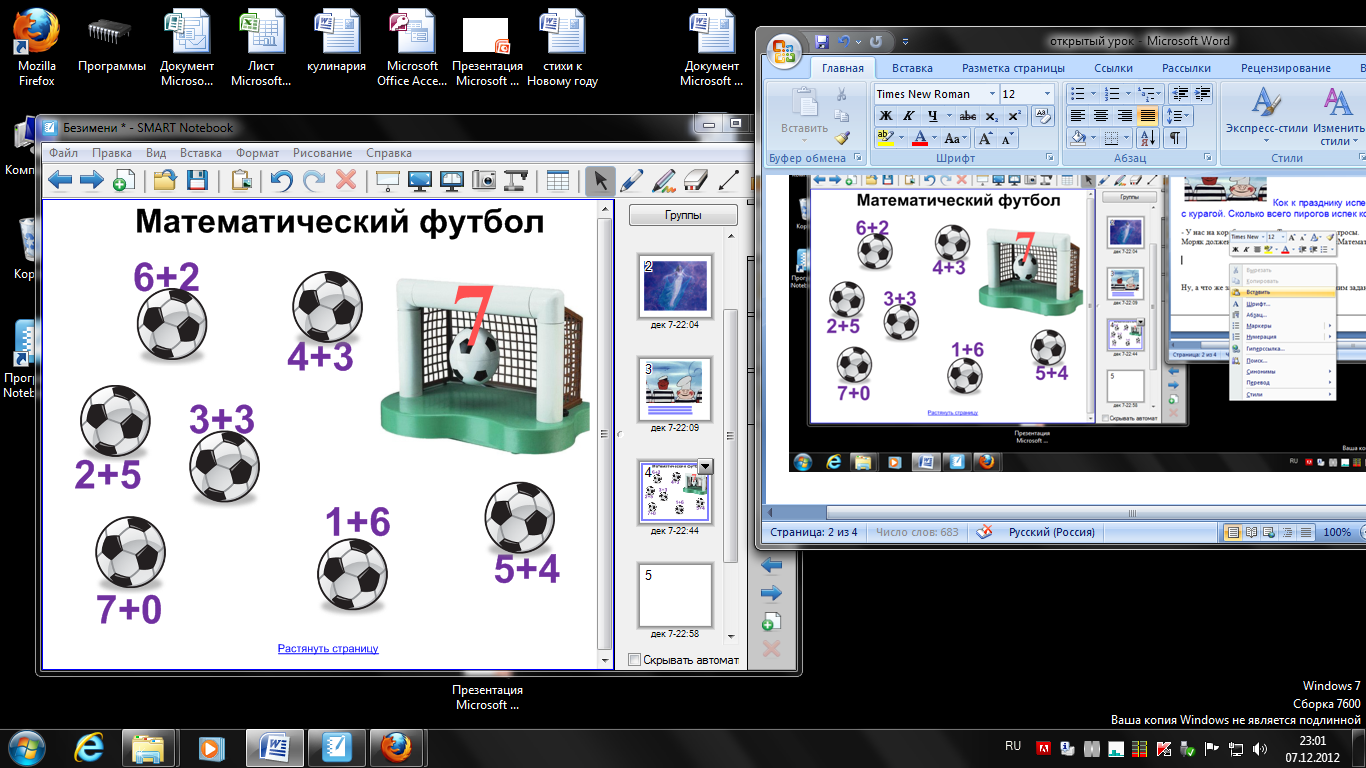Switch to full screen view in Notebook
Screen dimensions: 1366x768
420,180
